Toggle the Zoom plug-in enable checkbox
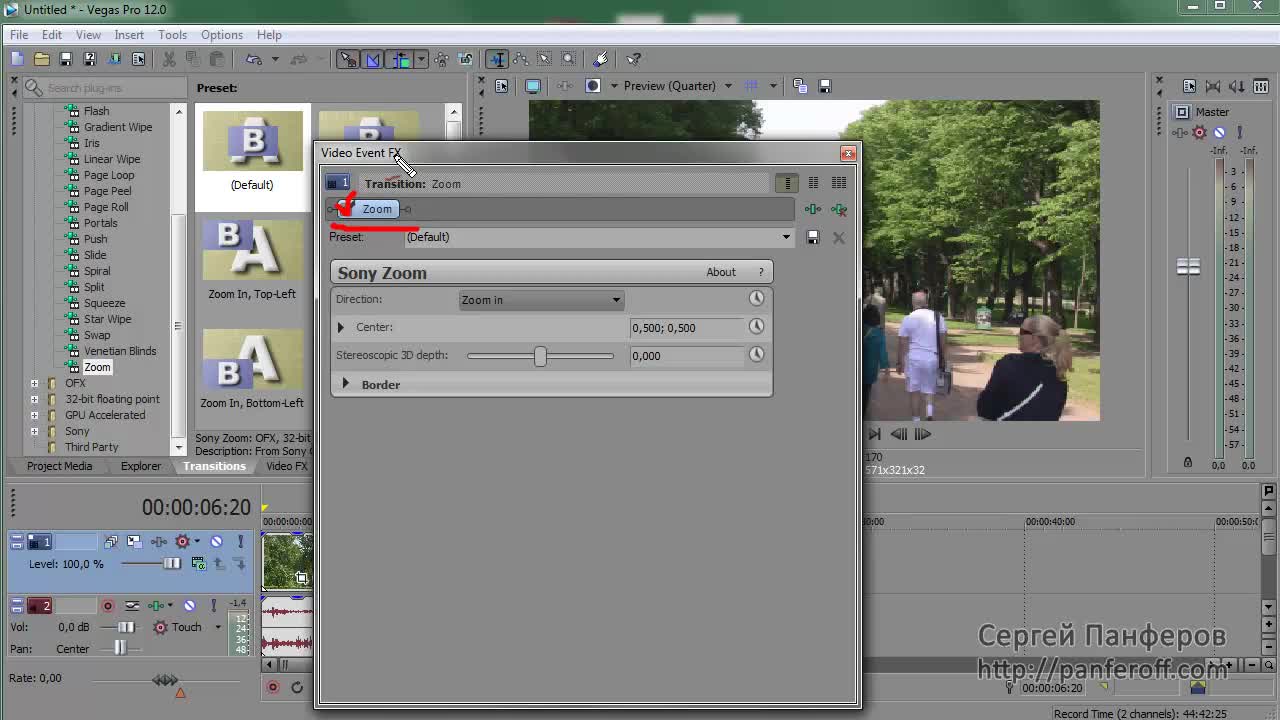The image size is (1280, 720). [347, 209]
